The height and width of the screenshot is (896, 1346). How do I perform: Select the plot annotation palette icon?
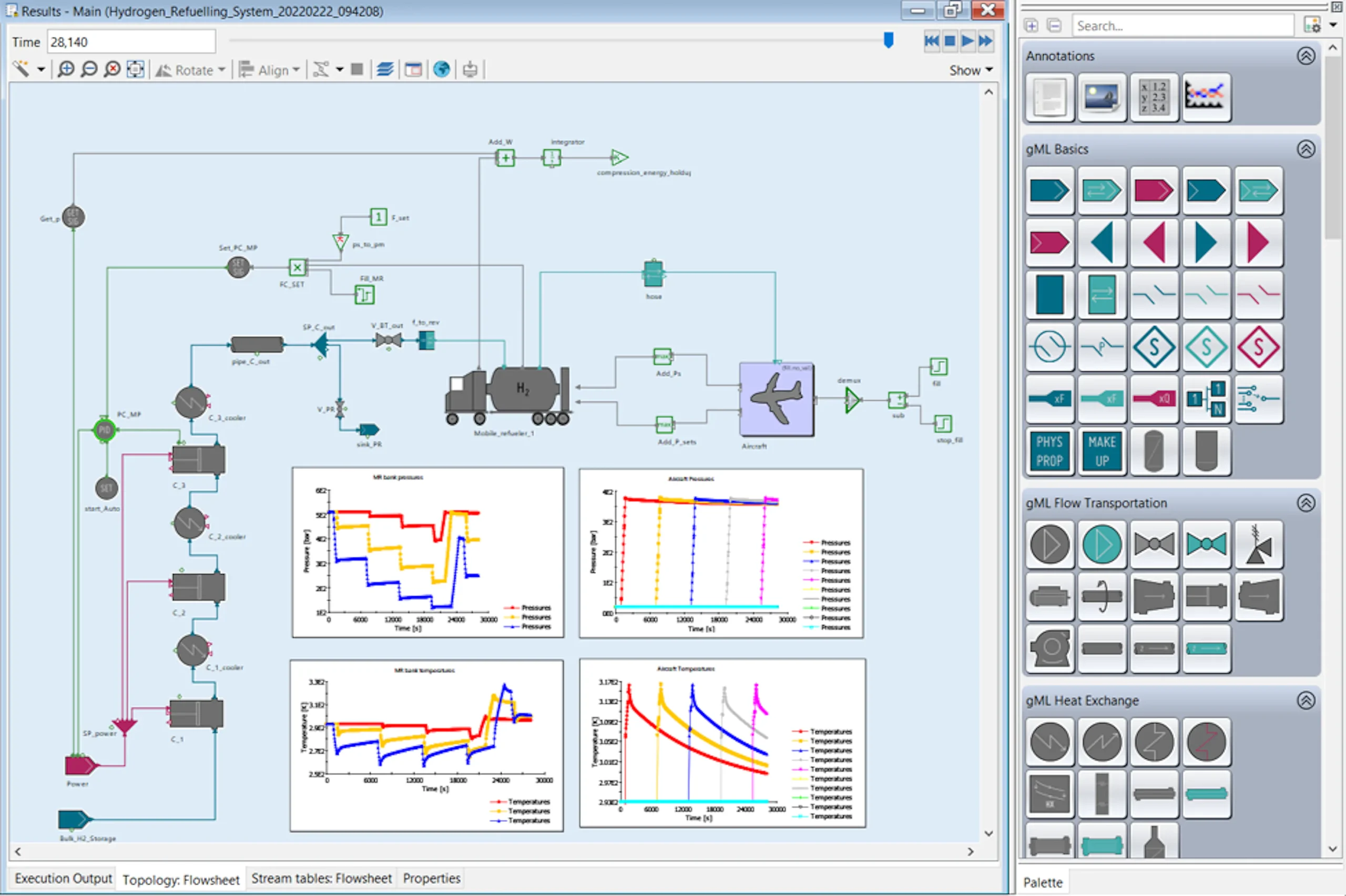pyautogui.click(x=1206, y=97)
